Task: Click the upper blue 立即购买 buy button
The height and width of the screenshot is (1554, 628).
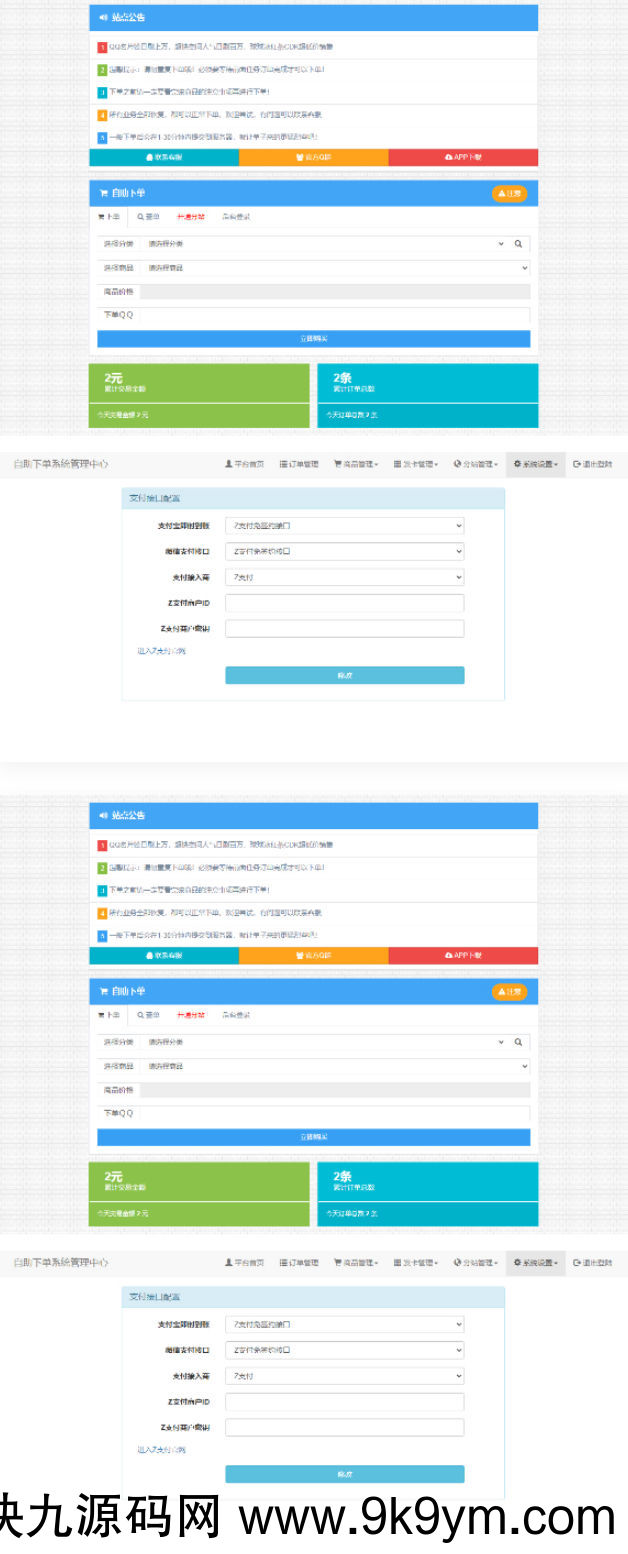Action: click(313, 339)
